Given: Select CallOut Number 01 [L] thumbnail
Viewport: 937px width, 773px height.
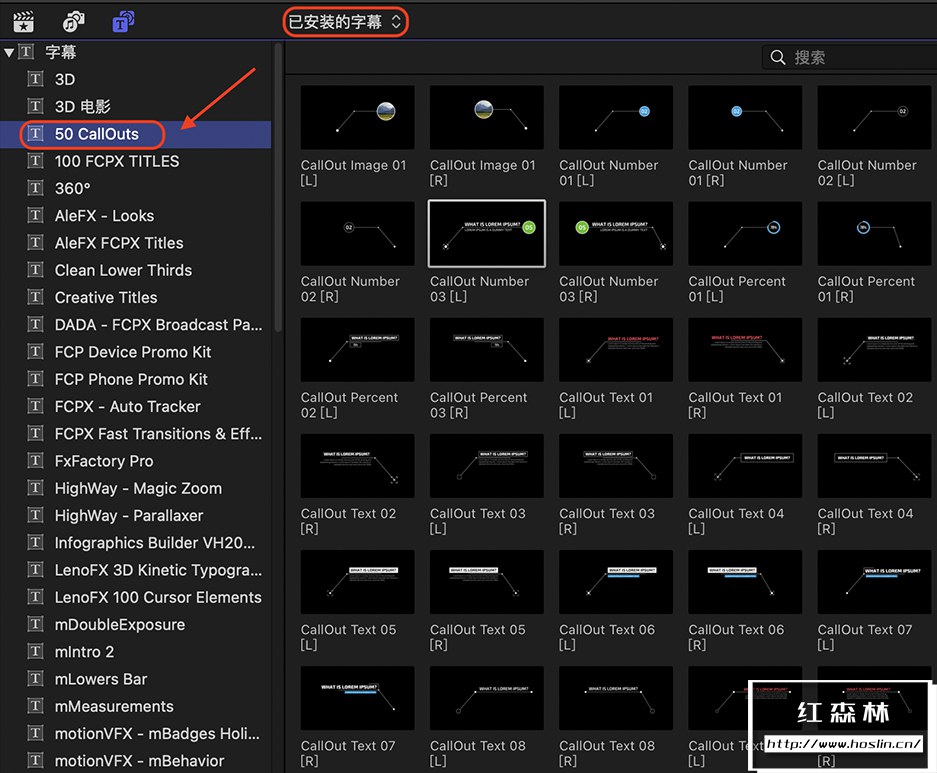Looking at the screenshot, I should [x=616, y=117].
